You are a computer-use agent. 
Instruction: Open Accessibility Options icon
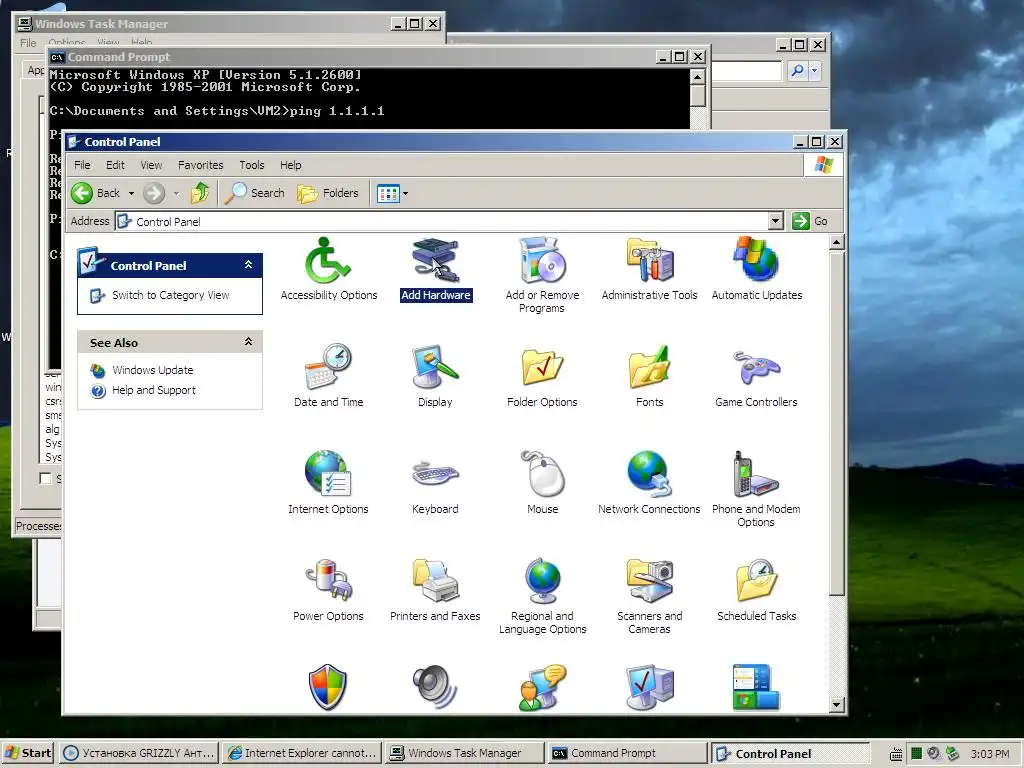[x=328, y=269]
